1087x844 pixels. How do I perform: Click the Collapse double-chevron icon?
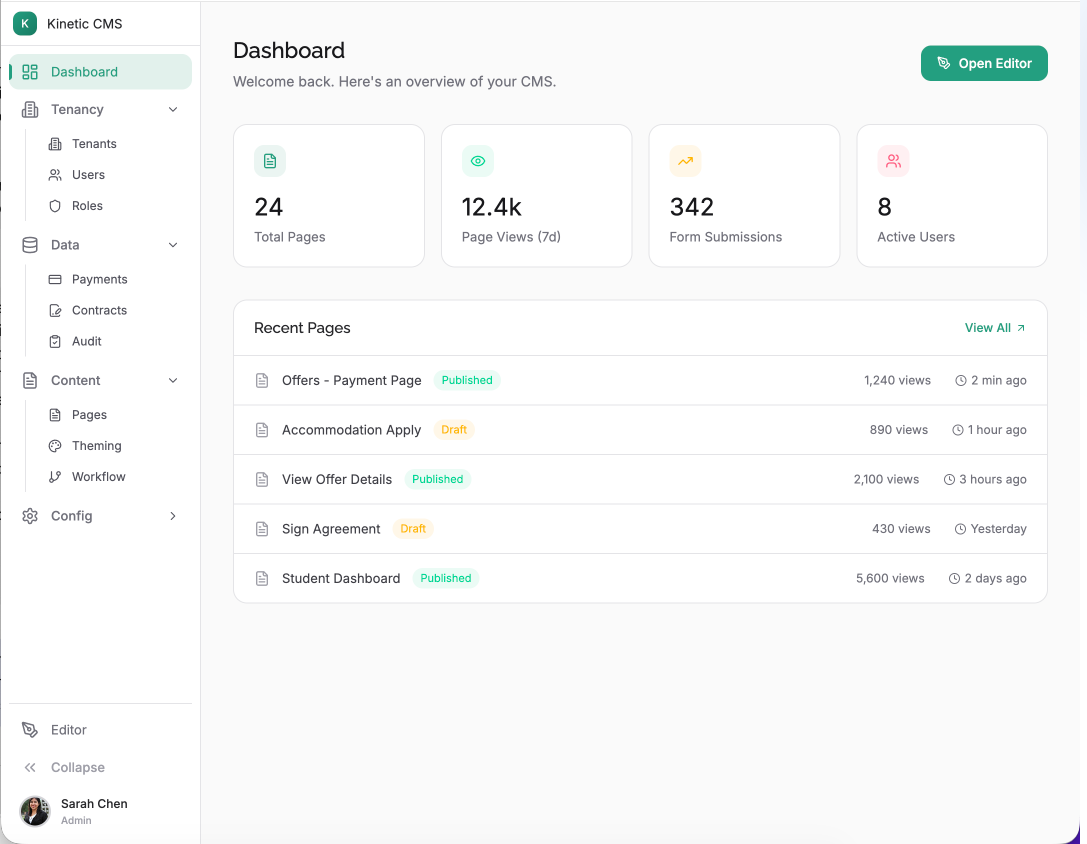[x=30, y=767]
